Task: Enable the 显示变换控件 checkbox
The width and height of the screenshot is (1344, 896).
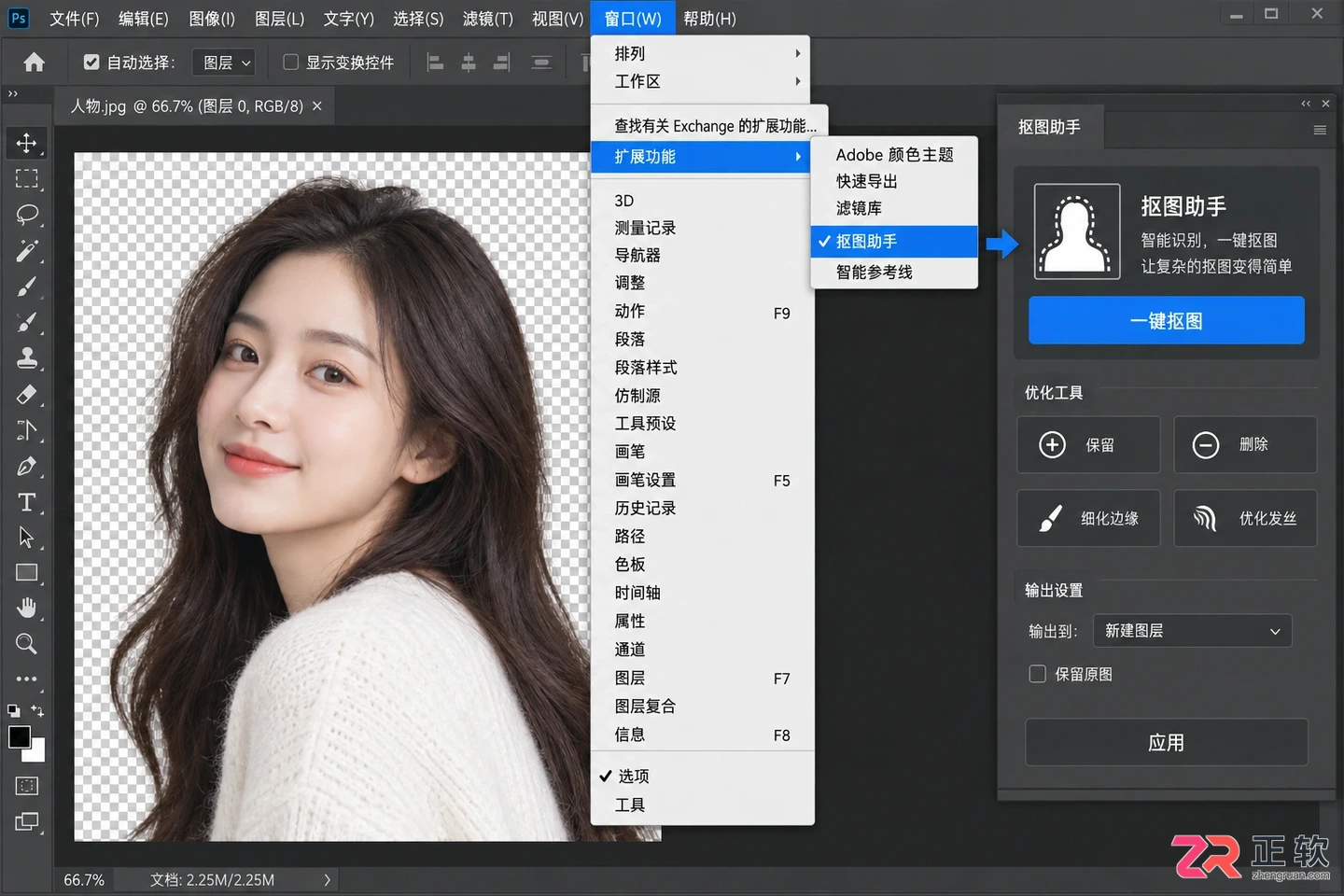Action: point(291,63)
